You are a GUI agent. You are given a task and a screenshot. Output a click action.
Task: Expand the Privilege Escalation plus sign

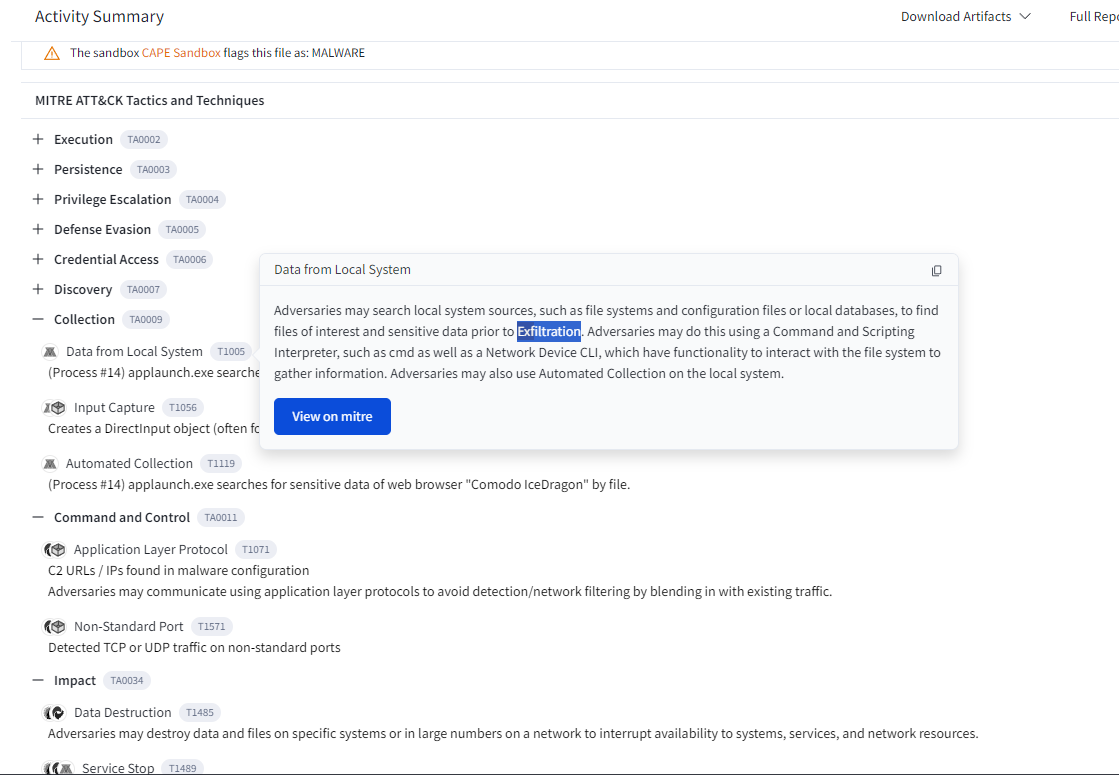tap(38, 199)
